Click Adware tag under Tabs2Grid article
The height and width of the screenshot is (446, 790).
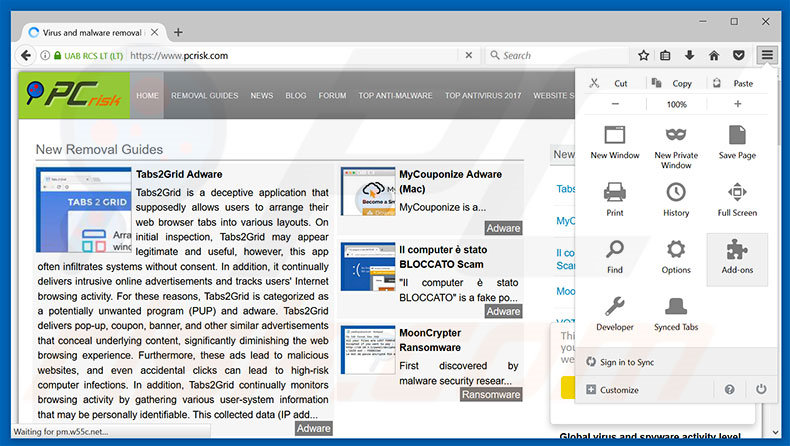(313, 428)
